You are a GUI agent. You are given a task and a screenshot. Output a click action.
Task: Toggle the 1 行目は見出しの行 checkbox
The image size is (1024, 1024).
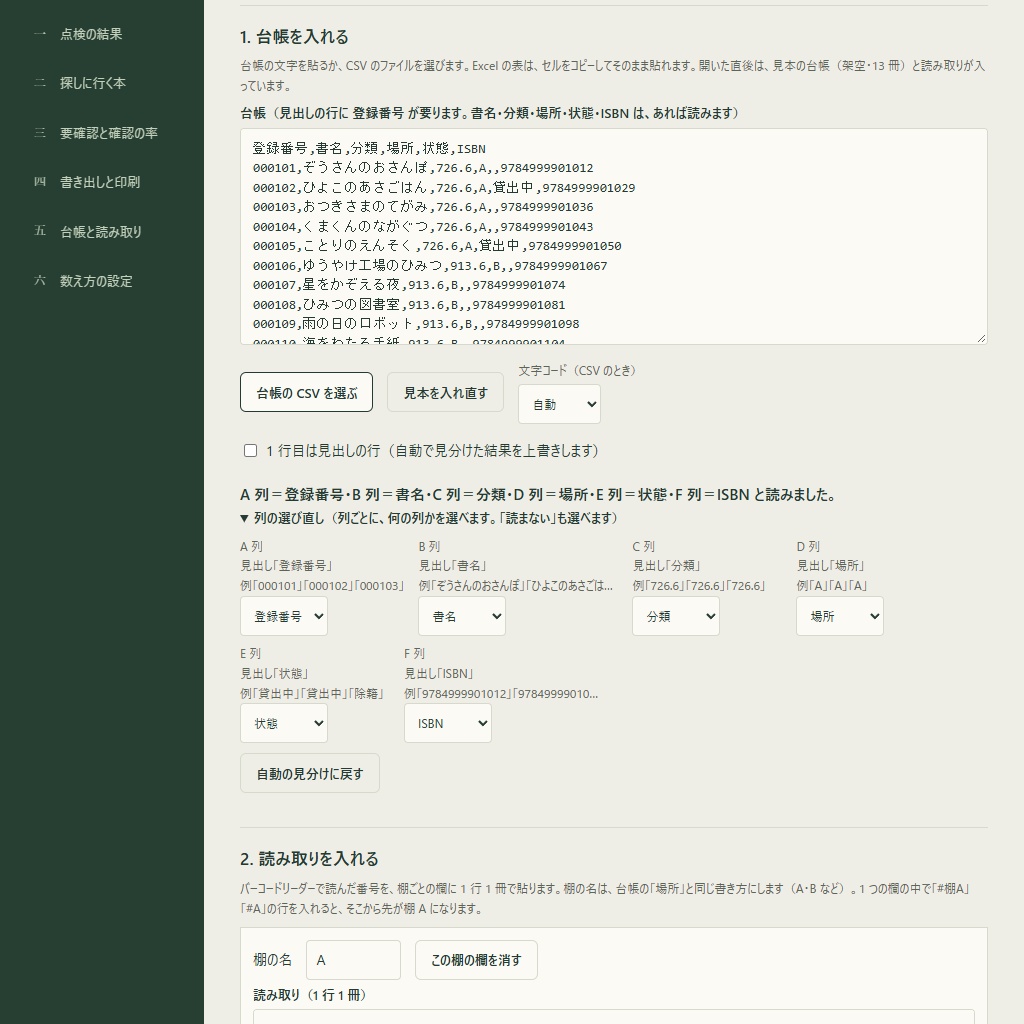[x=250, y=451]
